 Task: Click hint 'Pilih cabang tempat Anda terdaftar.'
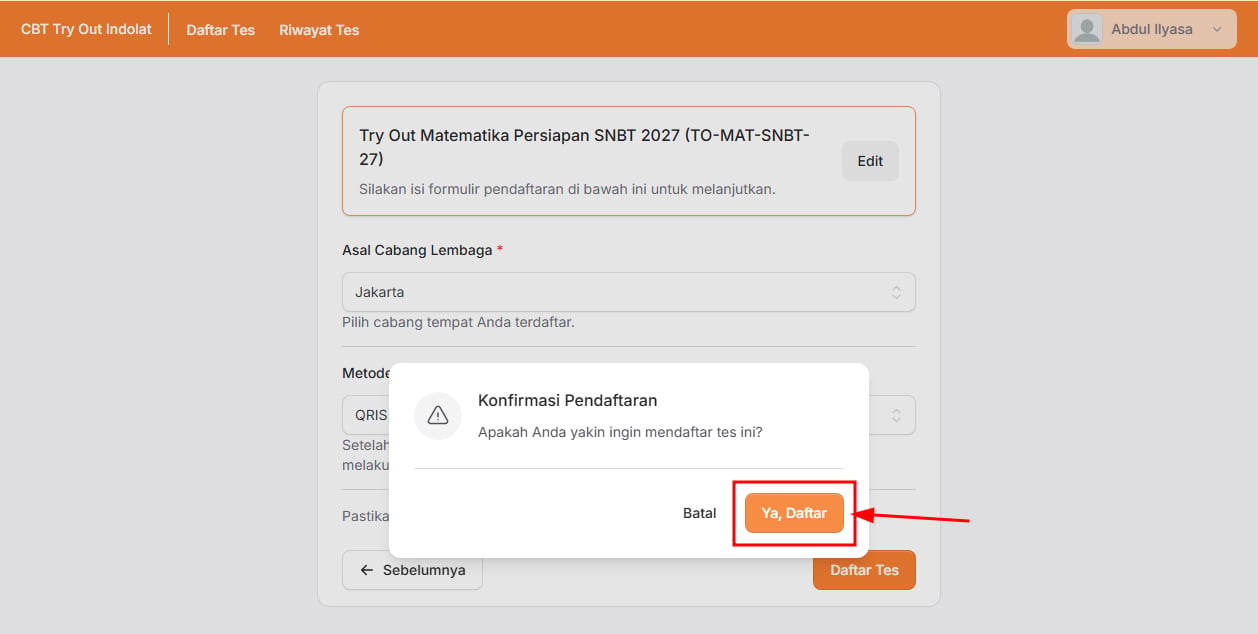[x=458, y=322]
